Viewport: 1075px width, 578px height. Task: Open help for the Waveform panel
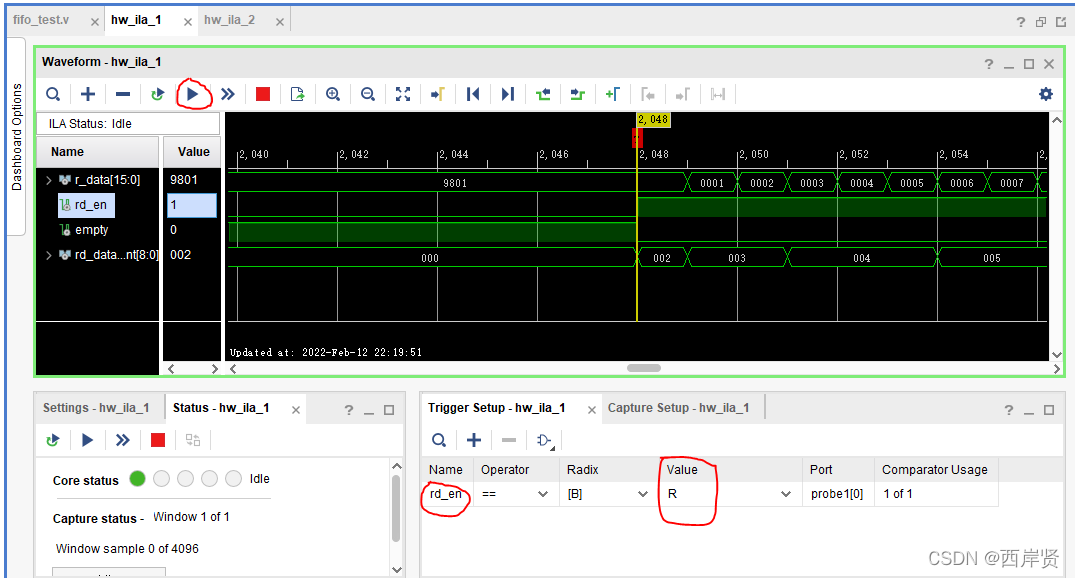(x=989, y=64)
